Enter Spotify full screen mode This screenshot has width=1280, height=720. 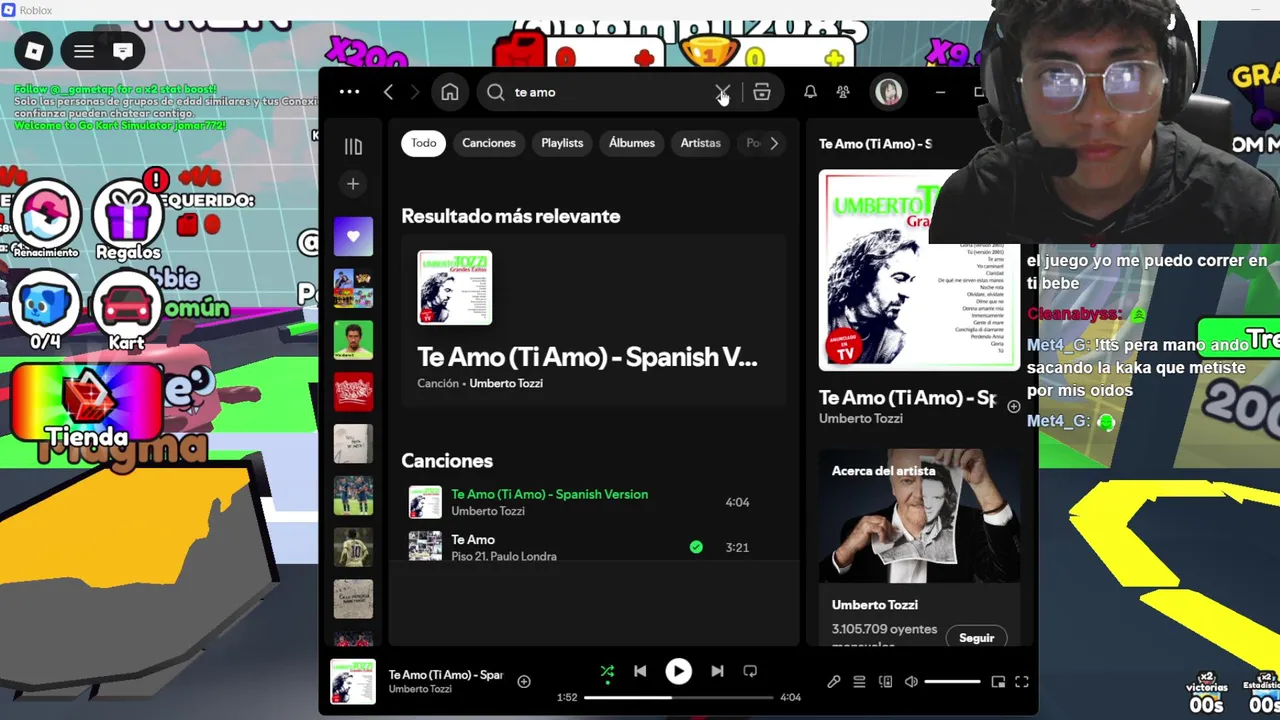click(x=1022, y=682)
